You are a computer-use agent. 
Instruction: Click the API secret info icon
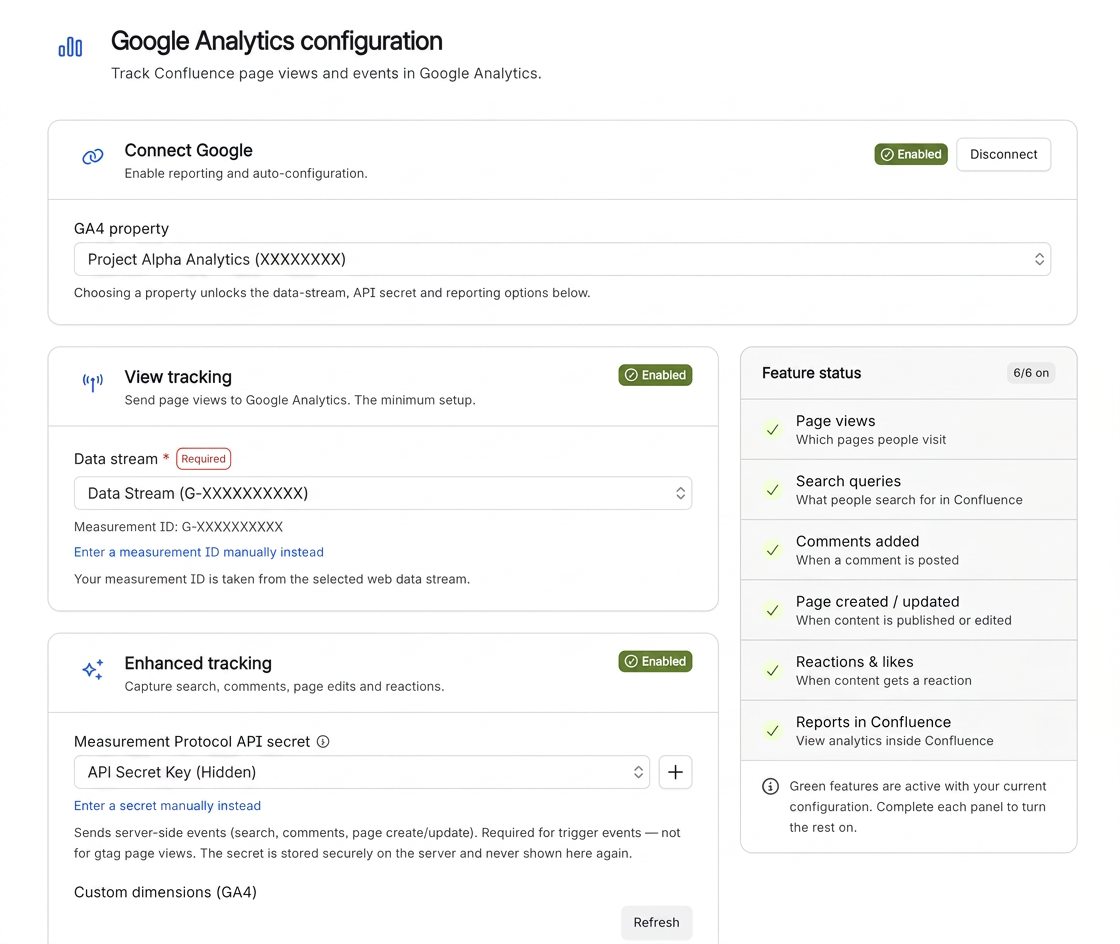pyautogui.click(x=323, y=741)
